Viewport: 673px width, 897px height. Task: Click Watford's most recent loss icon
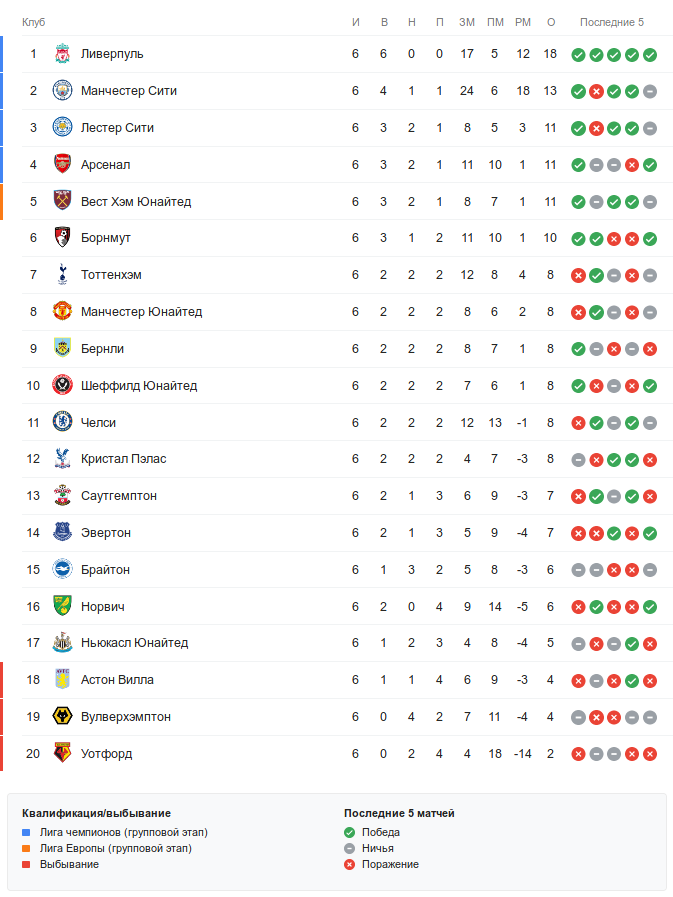click(650, 754)
